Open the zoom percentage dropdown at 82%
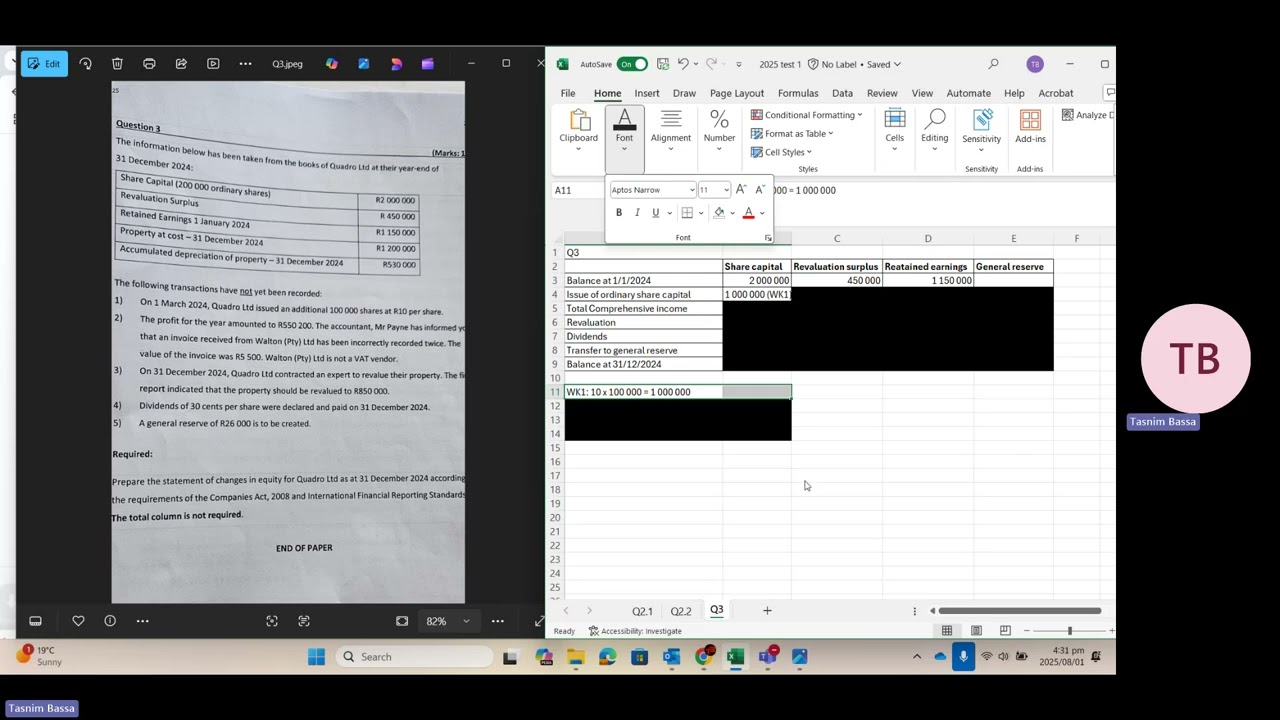1280x720 pixels. coord(466,621)
